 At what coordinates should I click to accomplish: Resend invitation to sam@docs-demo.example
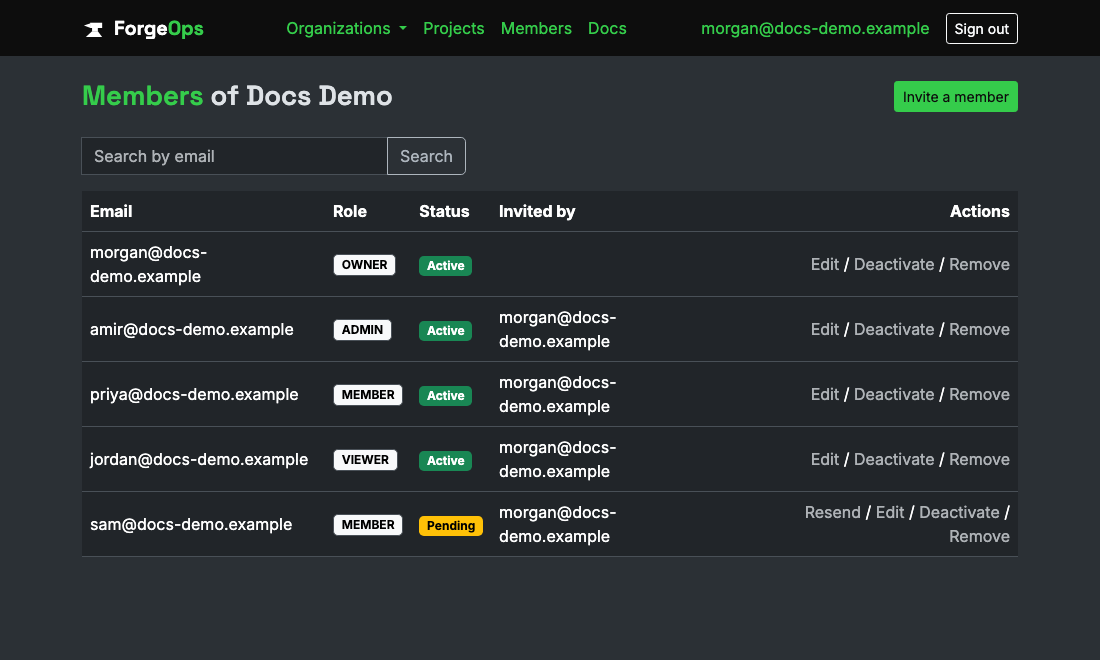click(832, 512)
